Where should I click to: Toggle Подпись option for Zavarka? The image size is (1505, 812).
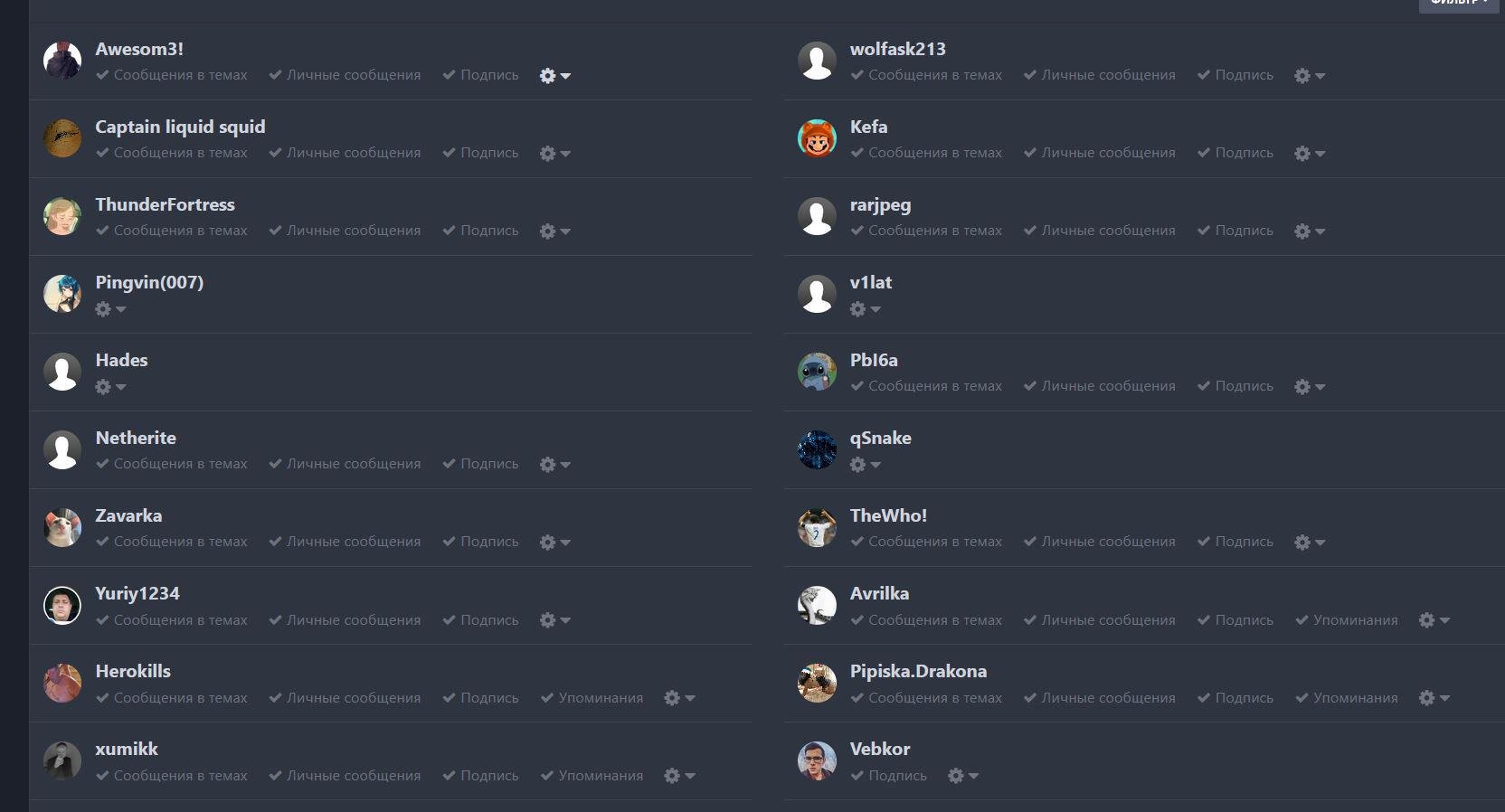click(481, 542)
